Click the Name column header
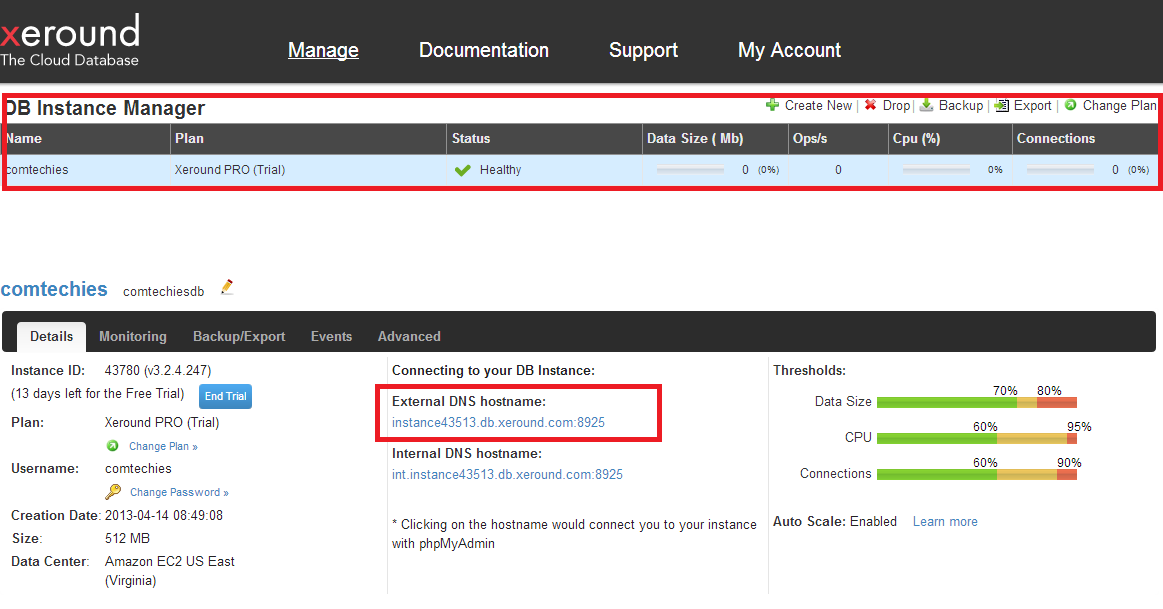Viewport: 1163px width, 609px height. 86,139
